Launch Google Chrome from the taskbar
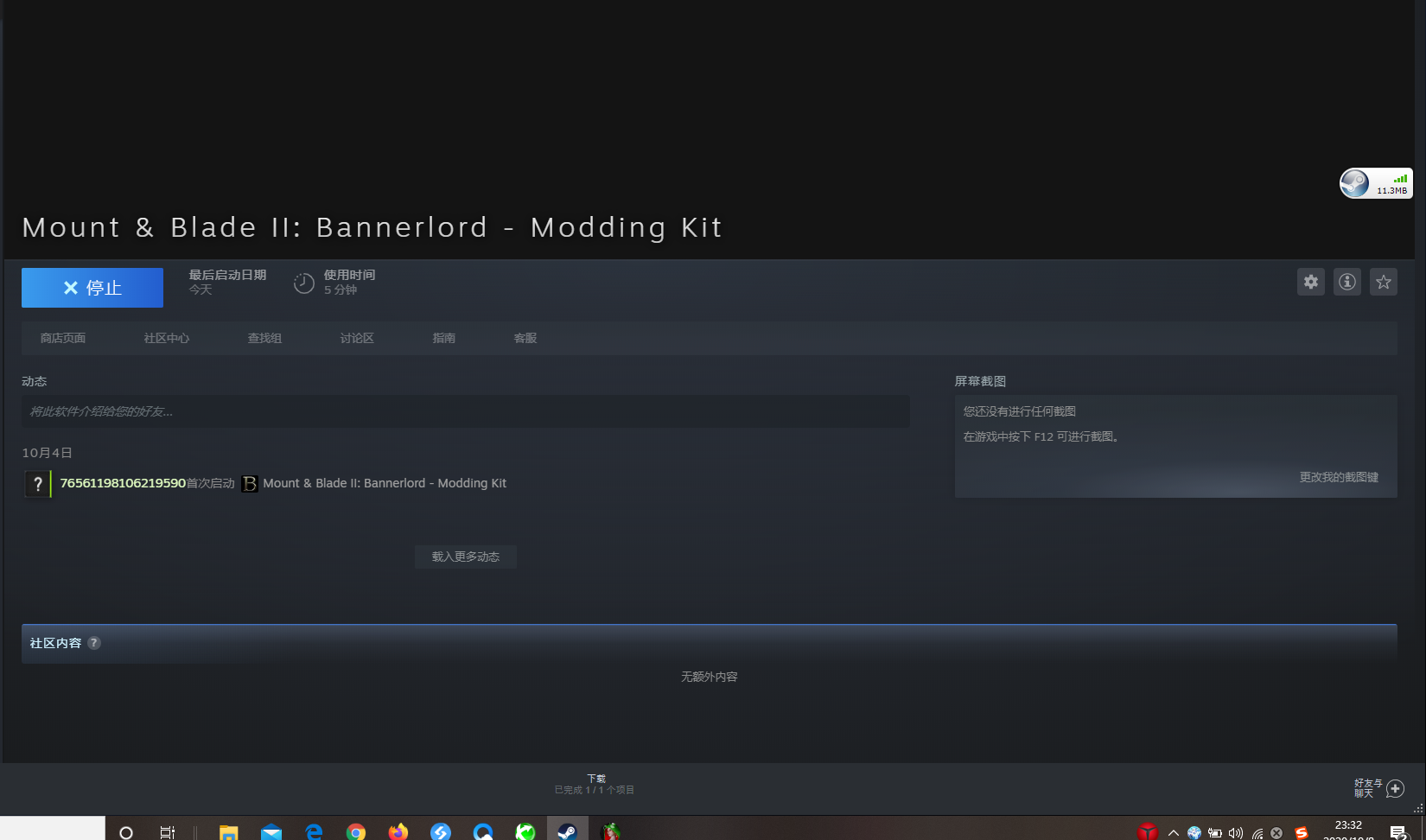 [356, 832]
